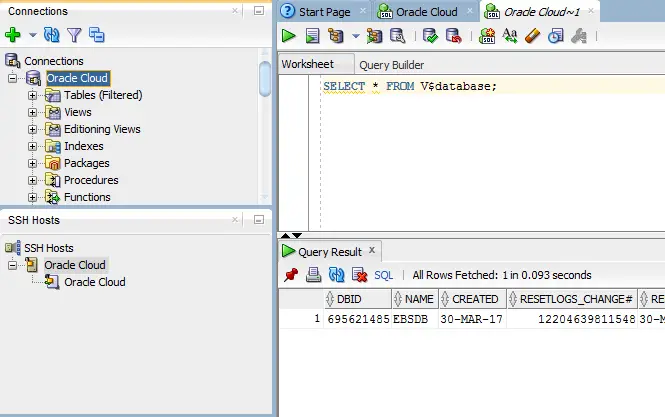Select the Packages tree item
The image size is (665, 417).
click(87, 163)
